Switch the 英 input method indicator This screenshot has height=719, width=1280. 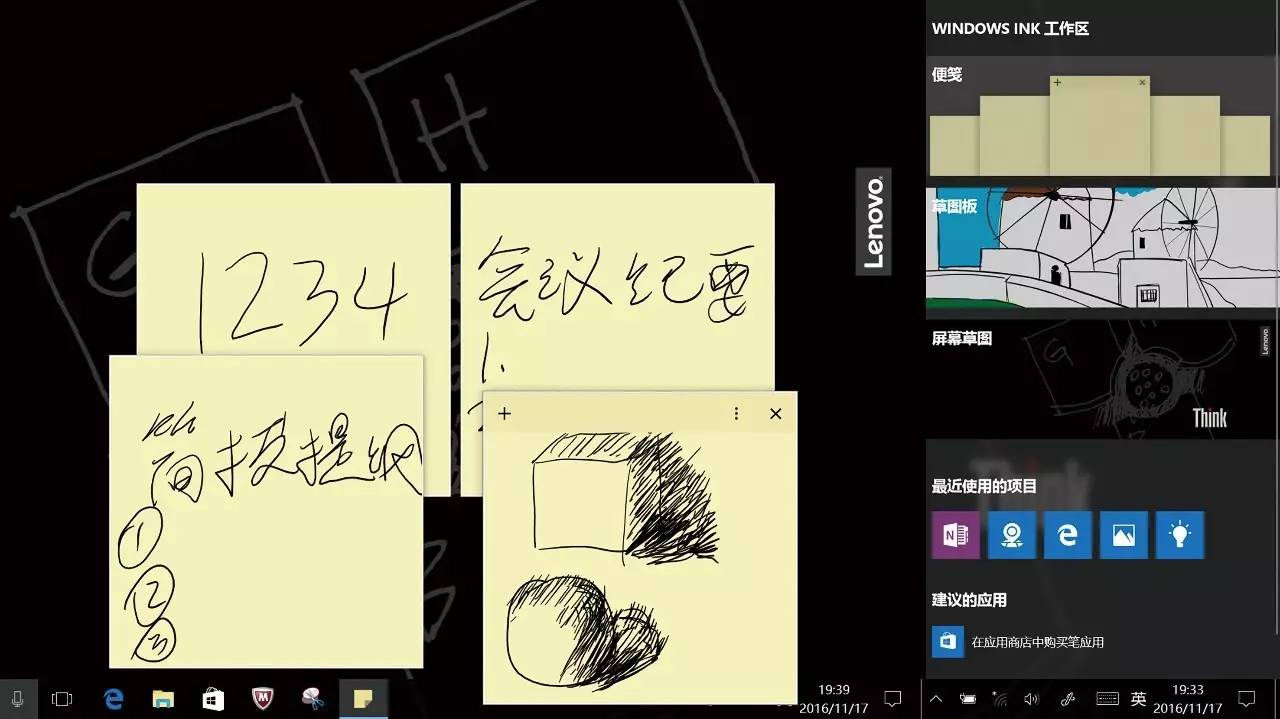tap(1138, 699)
